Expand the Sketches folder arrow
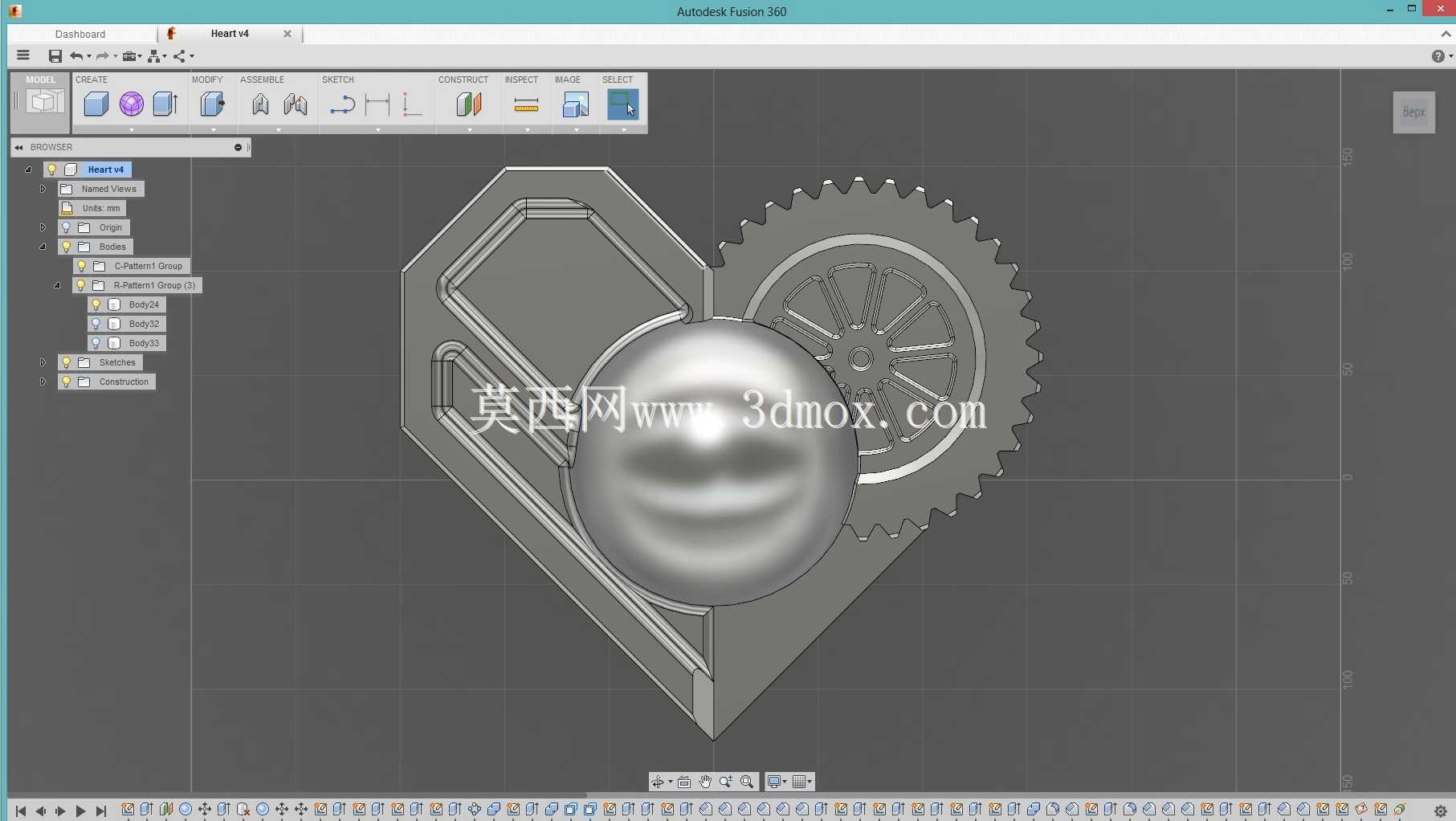1456x821 pixels. click(x=43, y=362)
